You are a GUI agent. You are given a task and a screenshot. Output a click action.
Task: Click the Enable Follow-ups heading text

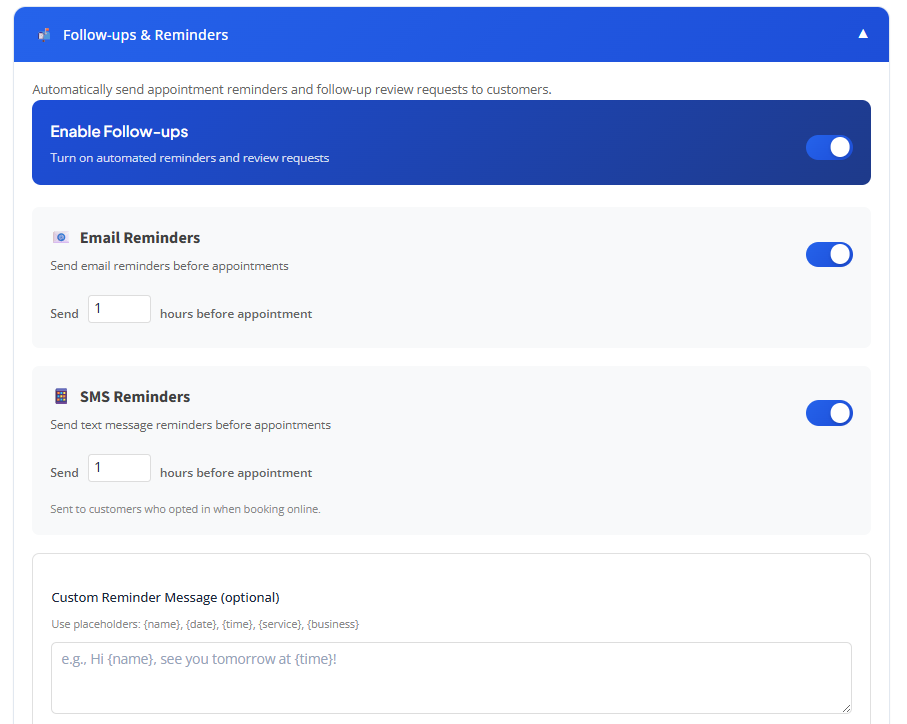[119, 132]
